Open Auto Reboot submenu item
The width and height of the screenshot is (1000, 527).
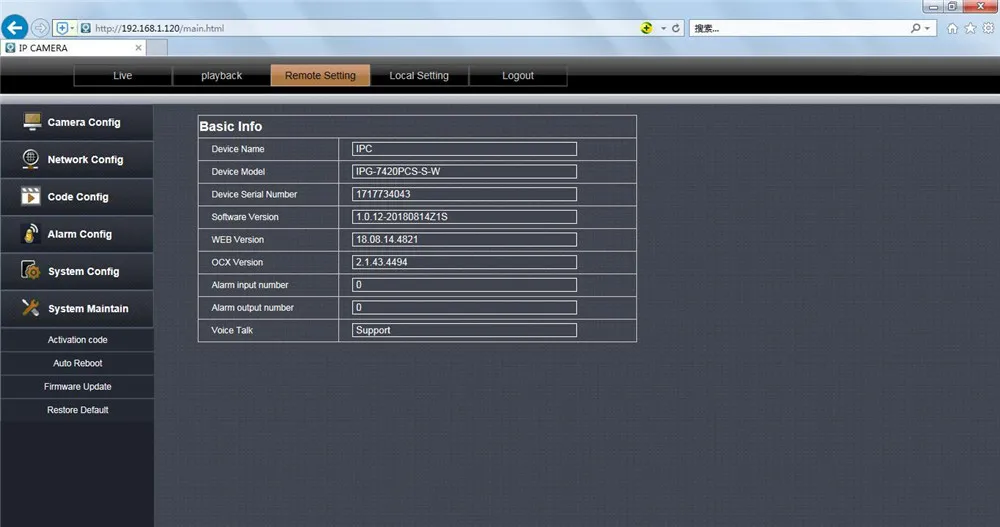(x=77, y=363)
